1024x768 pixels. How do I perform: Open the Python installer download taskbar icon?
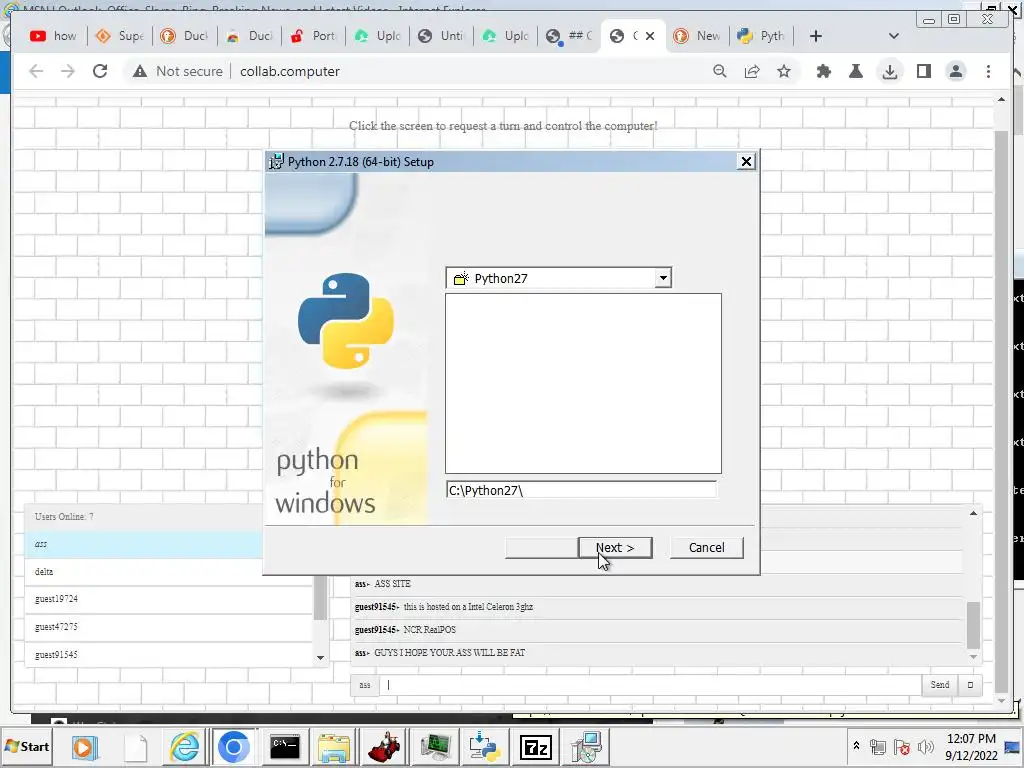[485, 747]
